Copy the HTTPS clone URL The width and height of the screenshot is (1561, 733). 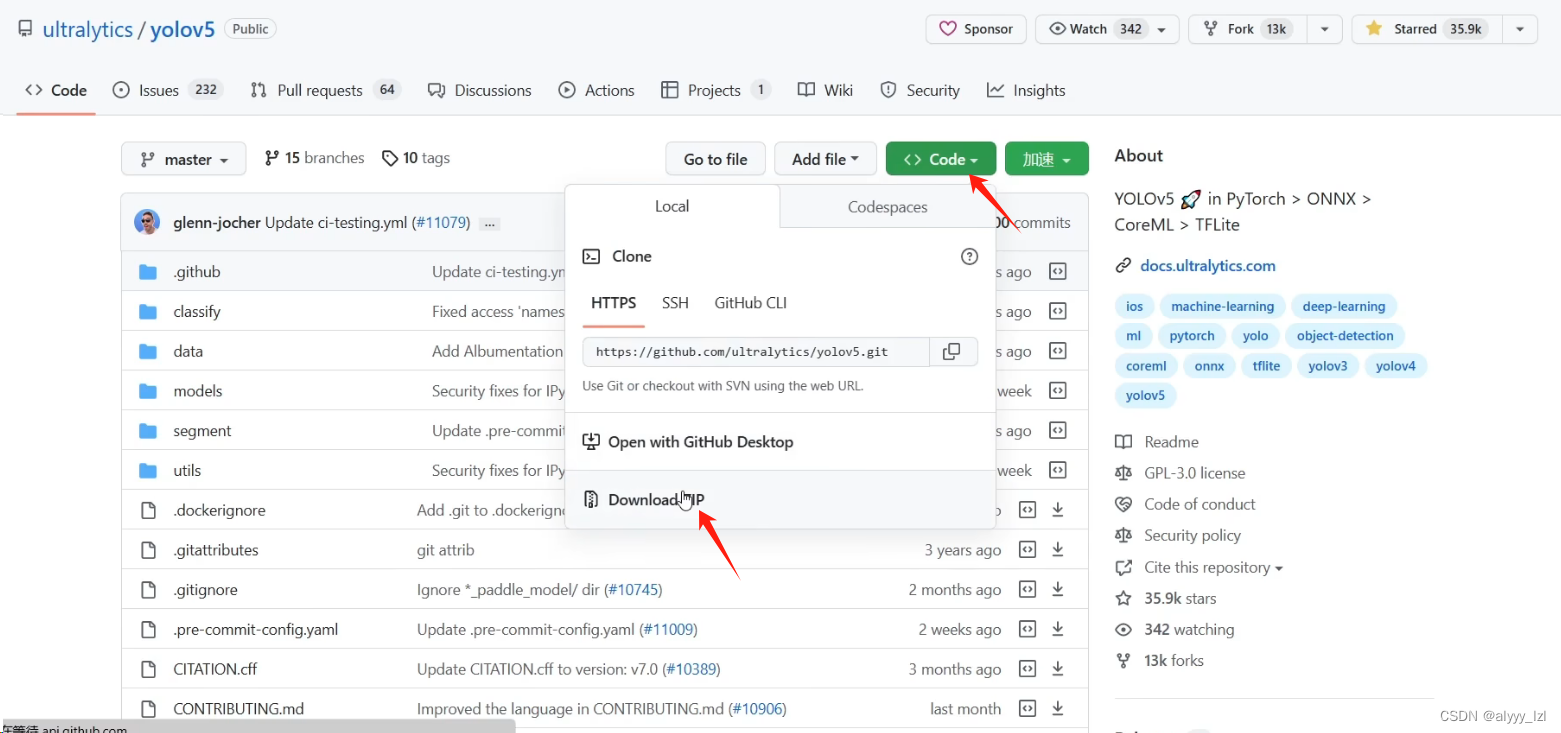(952, 351)
